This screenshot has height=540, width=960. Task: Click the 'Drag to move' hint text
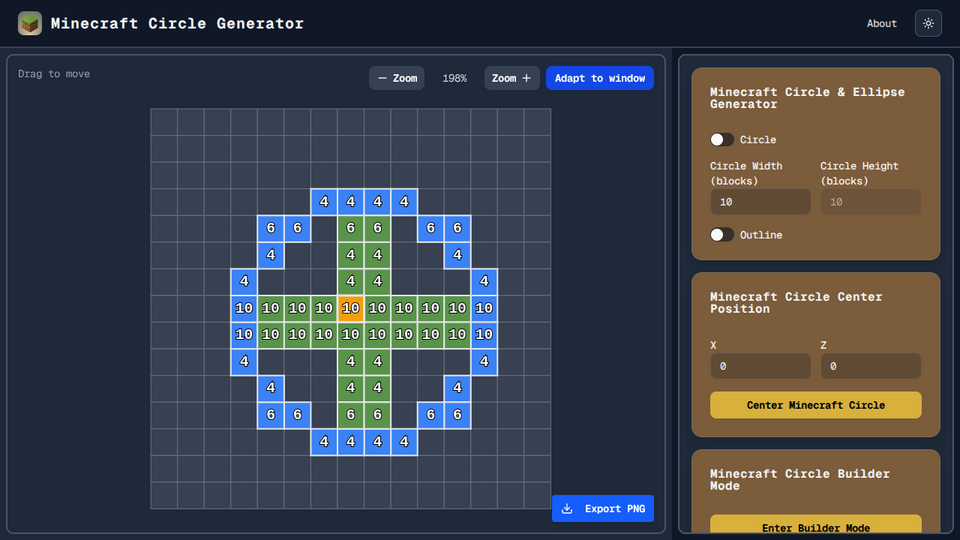tap(54, 74)
